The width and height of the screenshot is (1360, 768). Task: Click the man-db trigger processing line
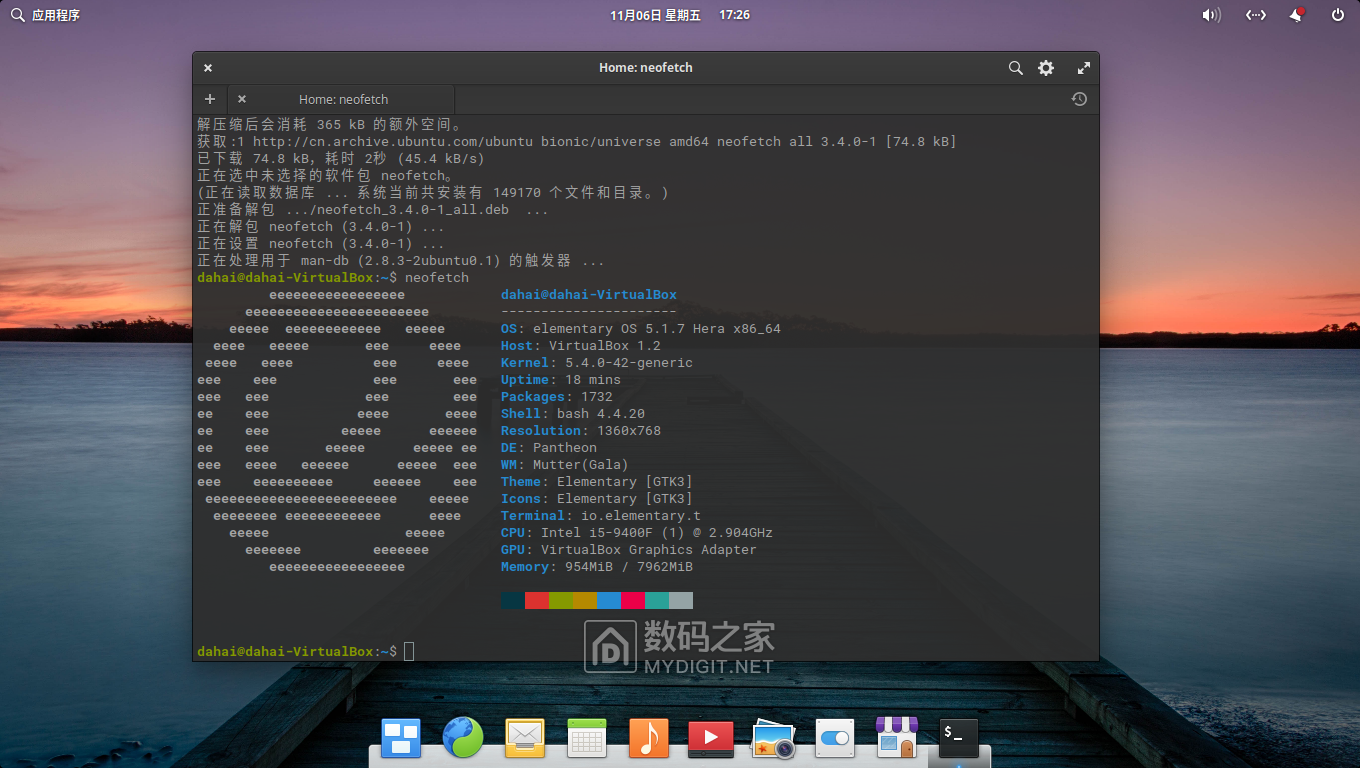[x=401, y=261]
